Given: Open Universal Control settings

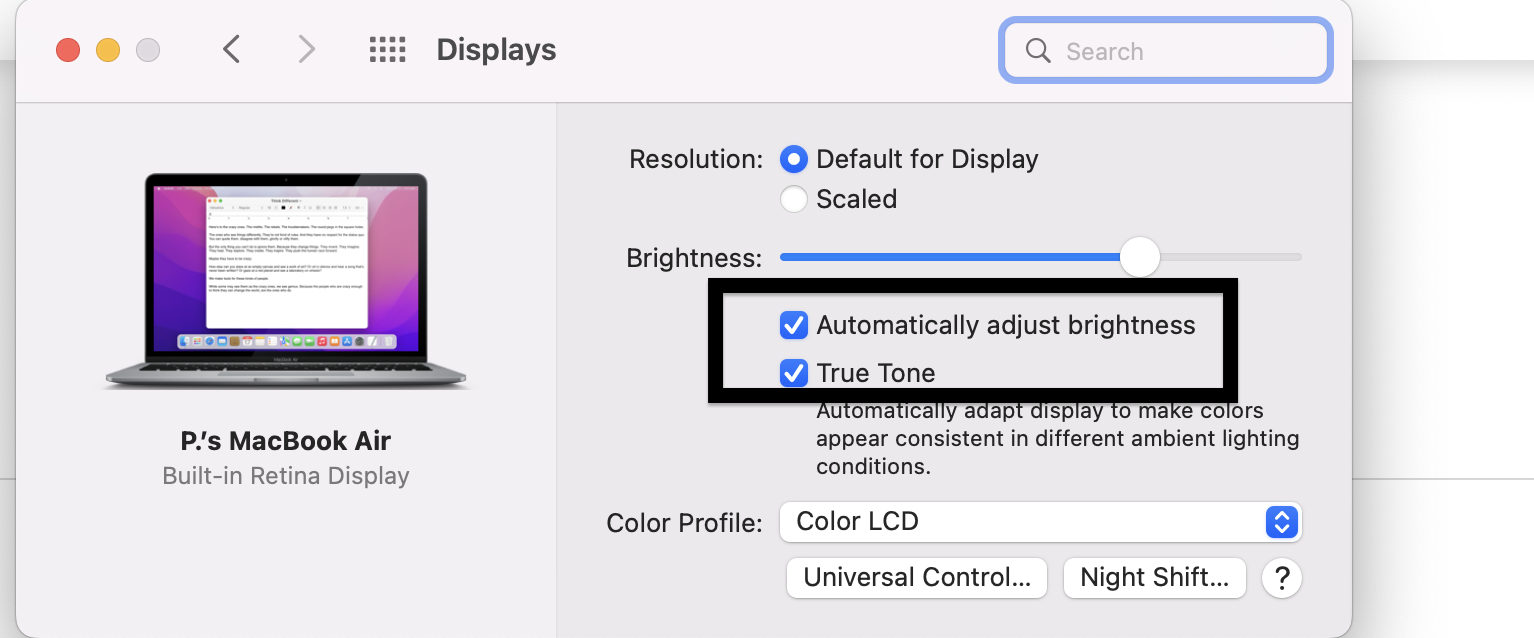Looking at the screenshot, I should coord(916,577).
